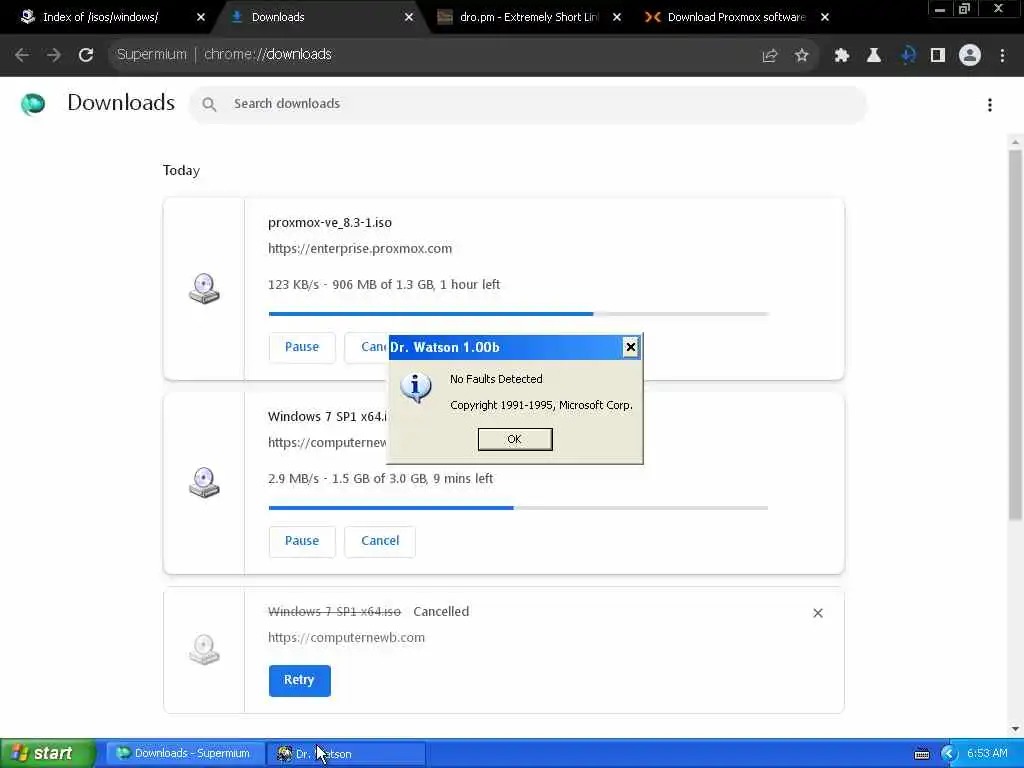
Task: Open the browser three-dot main menu
Action: 1002,56
